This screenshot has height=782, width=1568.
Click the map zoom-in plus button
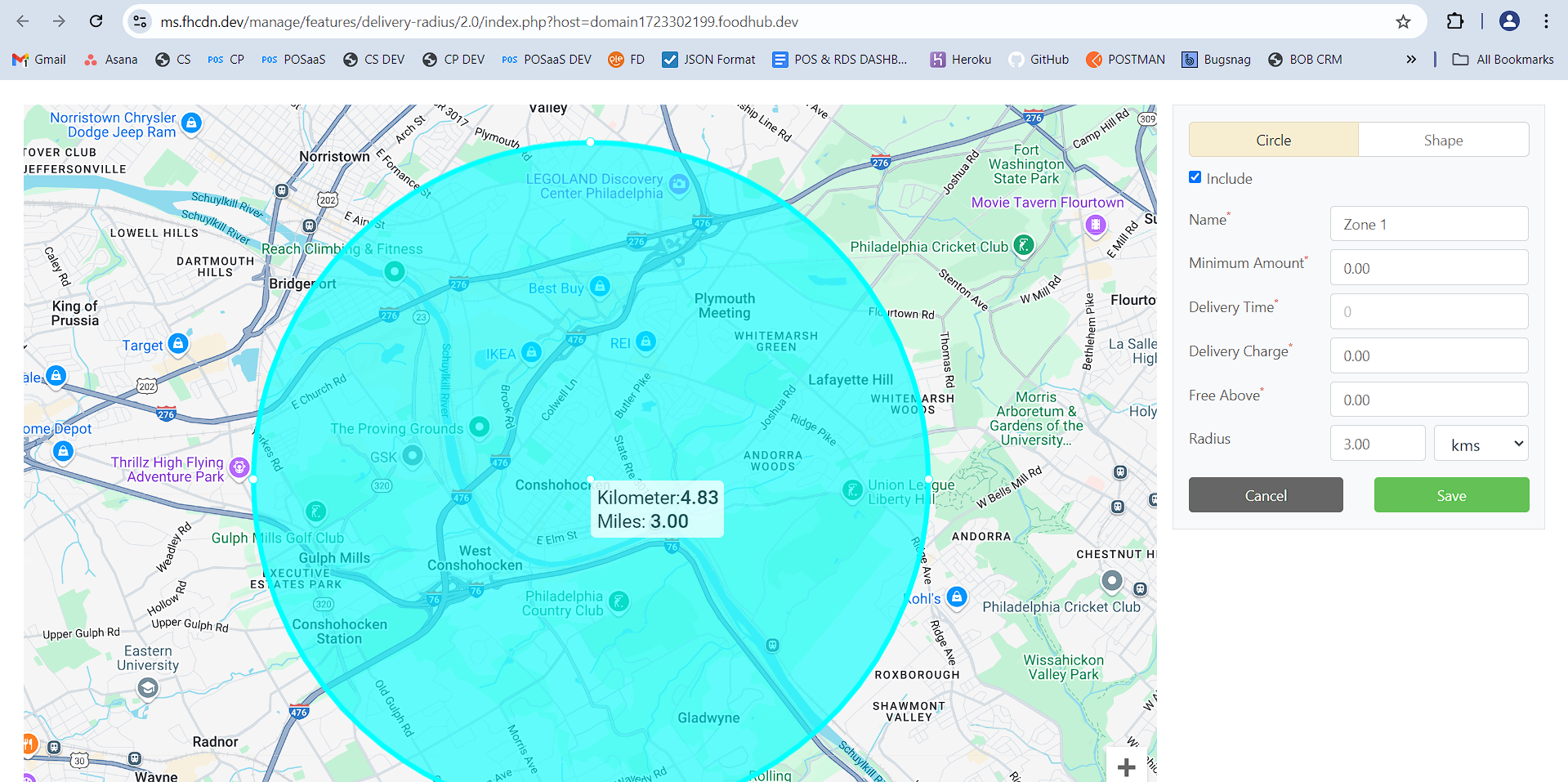click(x=1126, y=766)
